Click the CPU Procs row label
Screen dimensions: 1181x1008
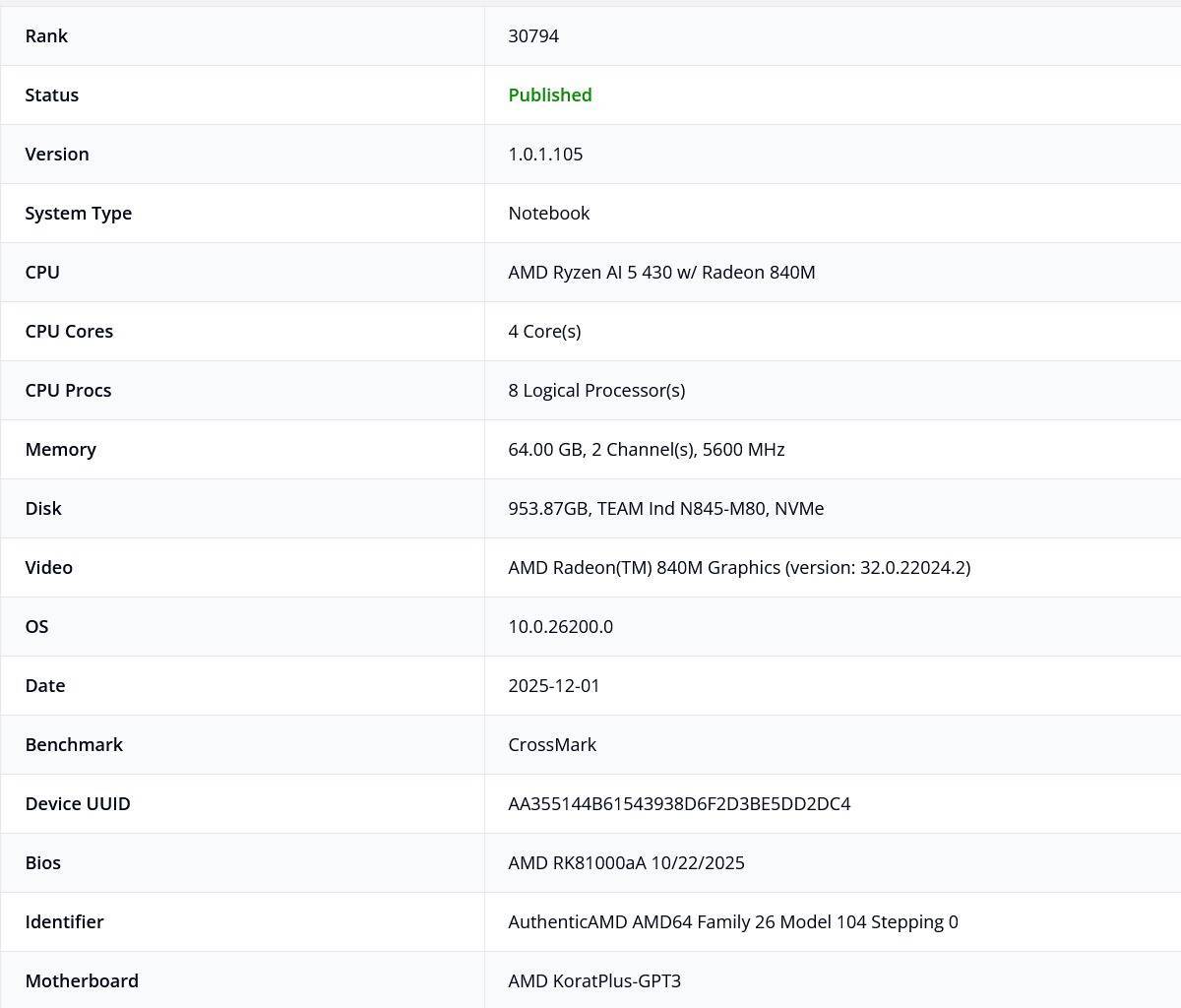(x=68, y=391)
